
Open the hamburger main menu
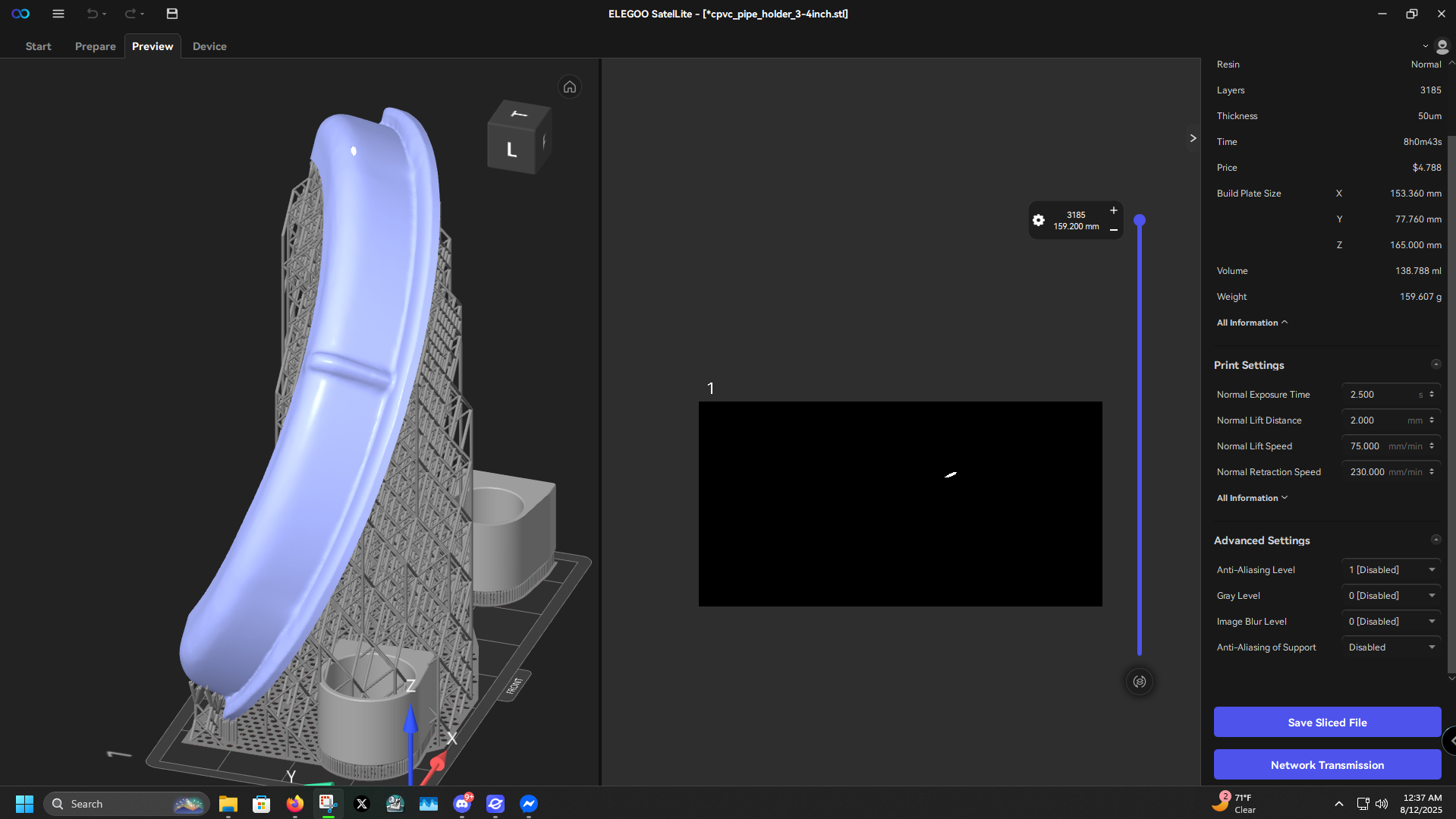[x=58, y=14]
